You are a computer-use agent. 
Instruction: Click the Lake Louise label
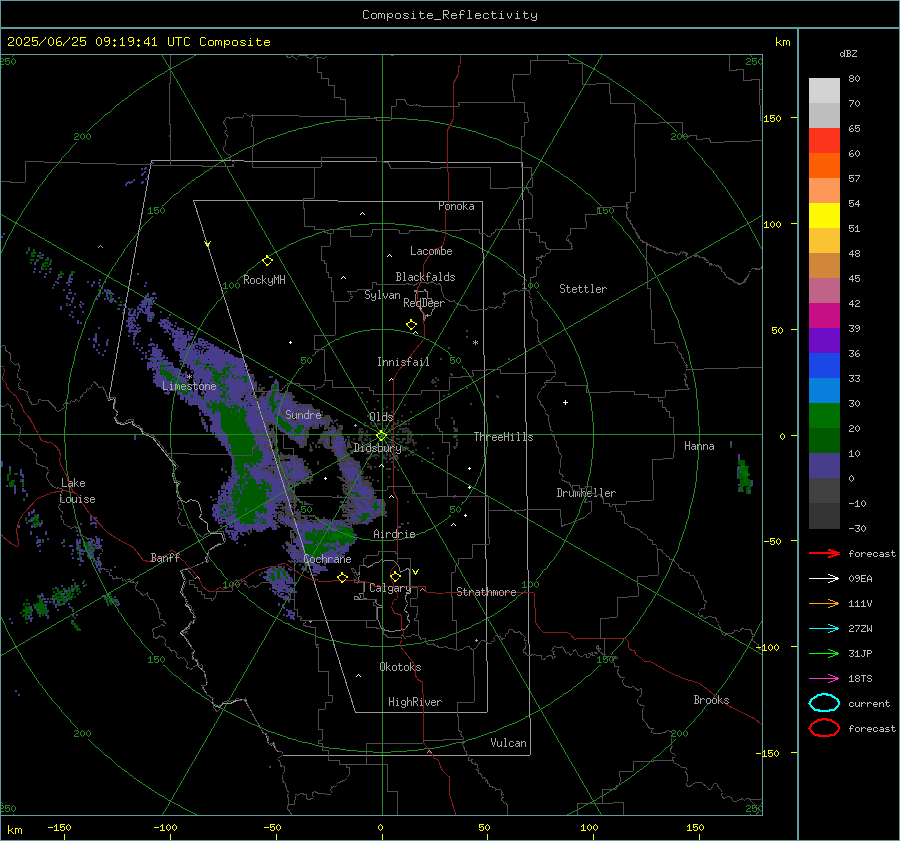coord(77,491)
